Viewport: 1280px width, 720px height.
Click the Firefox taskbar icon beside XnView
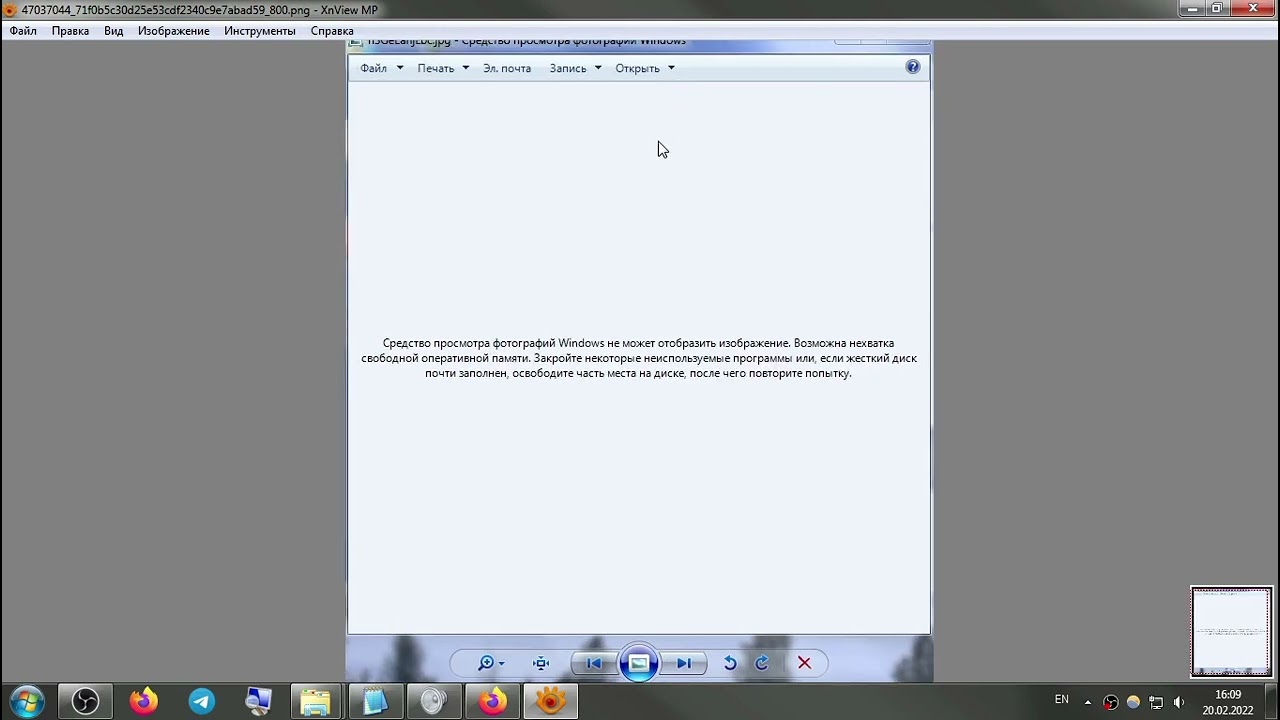[x=492, y=701]
